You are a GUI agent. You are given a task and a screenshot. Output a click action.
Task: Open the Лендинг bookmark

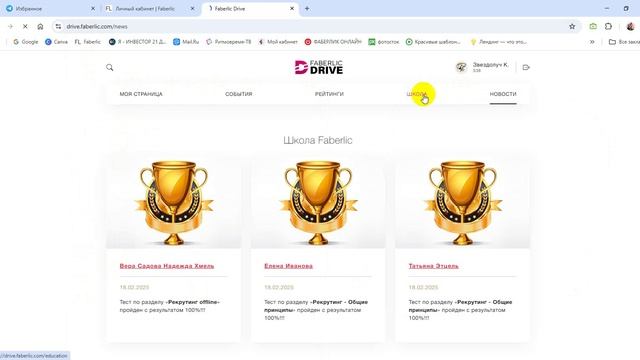point(498,42)
